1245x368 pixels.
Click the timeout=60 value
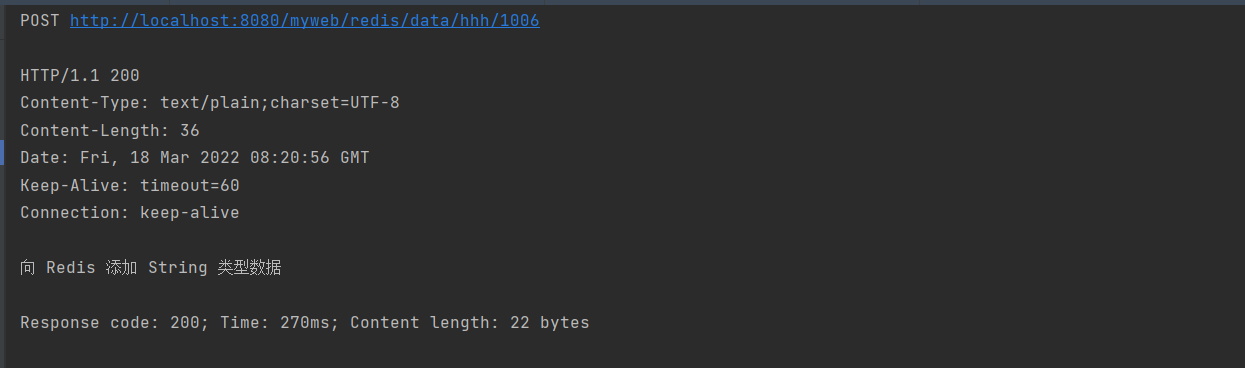190,185
